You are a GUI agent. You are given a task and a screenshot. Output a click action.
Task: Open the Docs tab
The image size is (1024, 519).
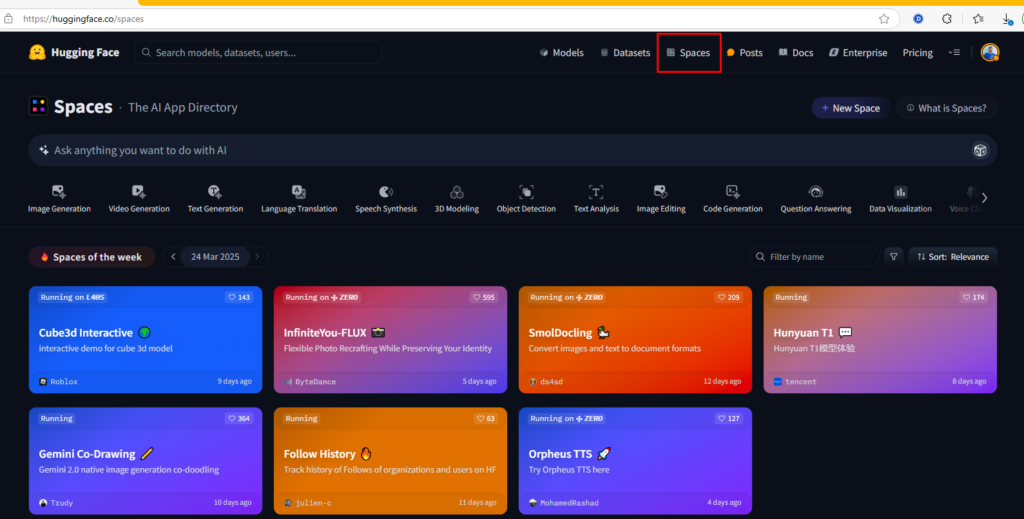(x=796, y=52)
